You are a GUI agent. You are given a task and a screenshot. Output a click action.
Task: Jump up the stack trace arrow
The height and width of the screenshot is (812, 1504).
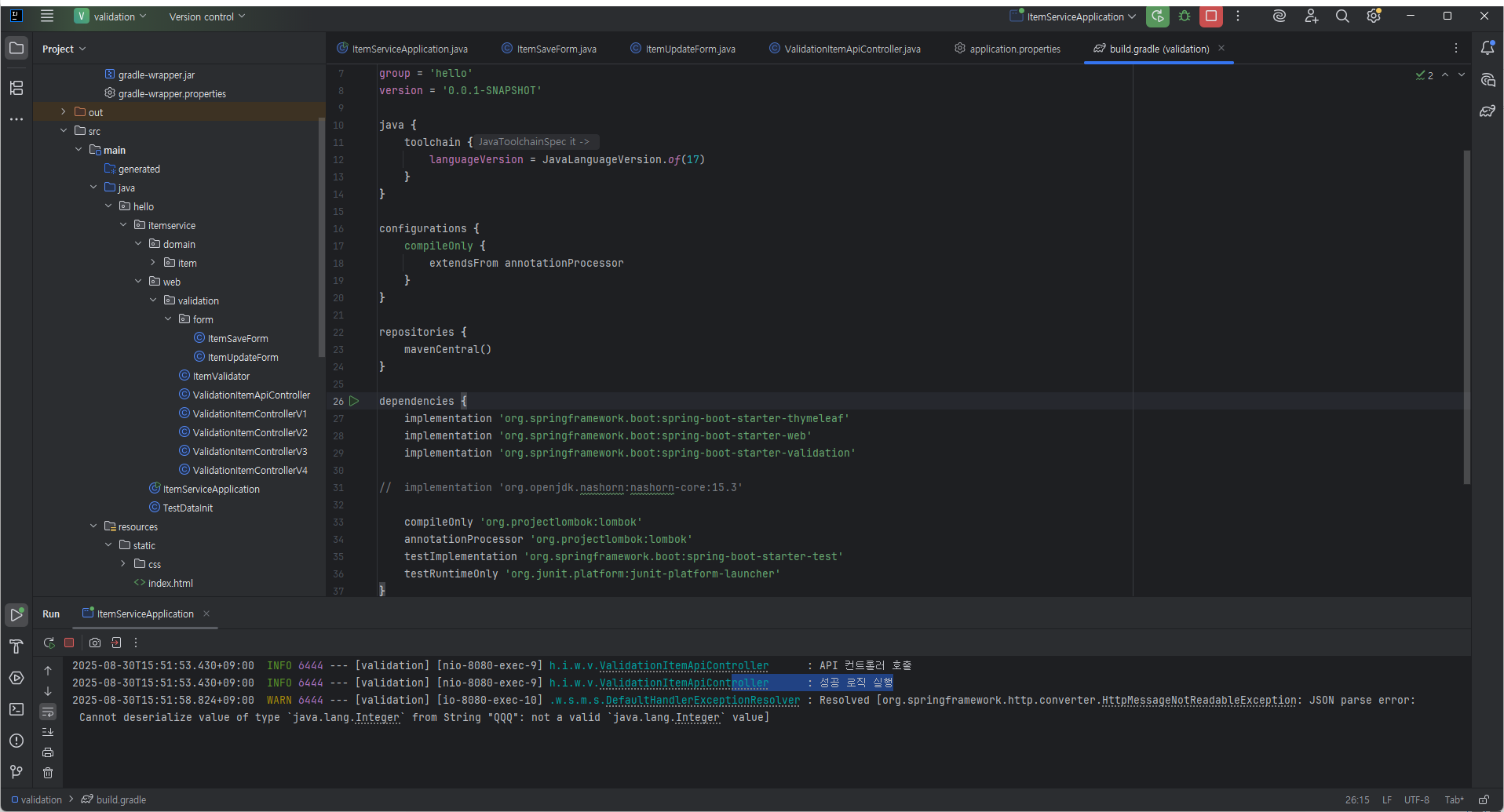[48, 671]
